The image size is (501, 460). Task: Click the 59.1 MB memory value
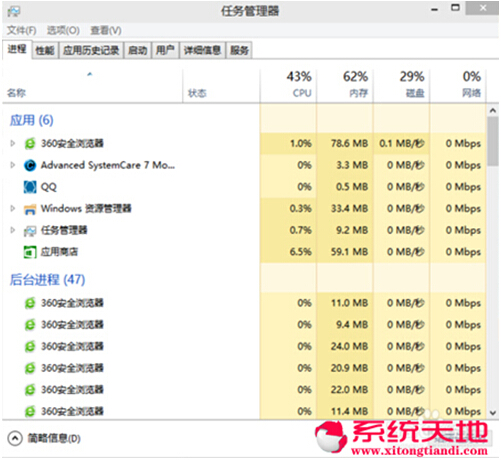tap(349, 252)
